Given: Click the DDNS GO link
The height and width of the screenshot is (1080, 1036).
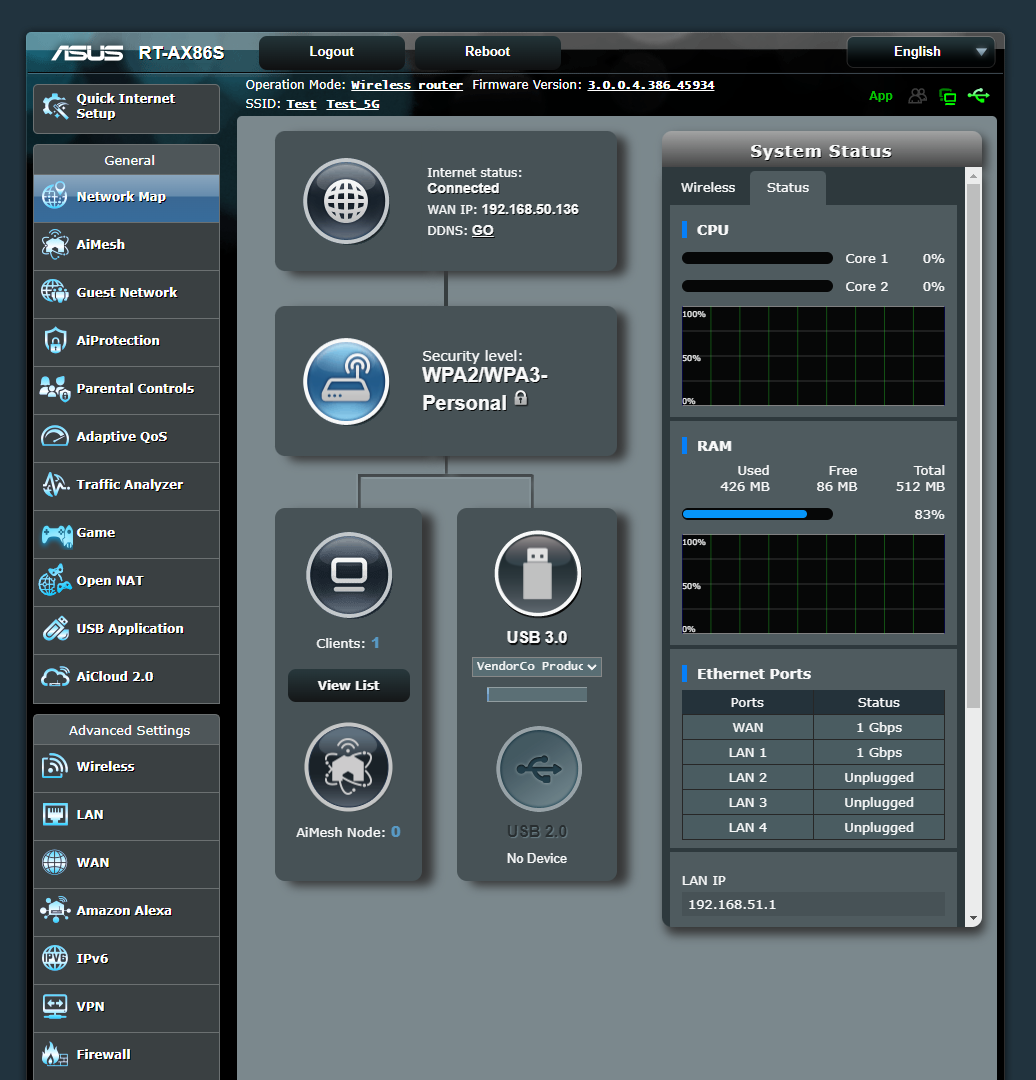Looking at the screenshot, I should (482, 230).
